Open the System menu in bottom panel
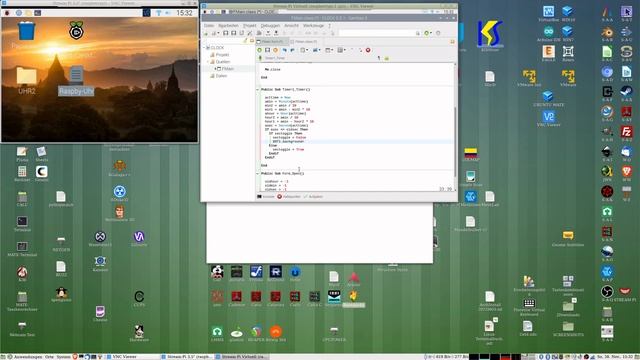 (64, 357)
